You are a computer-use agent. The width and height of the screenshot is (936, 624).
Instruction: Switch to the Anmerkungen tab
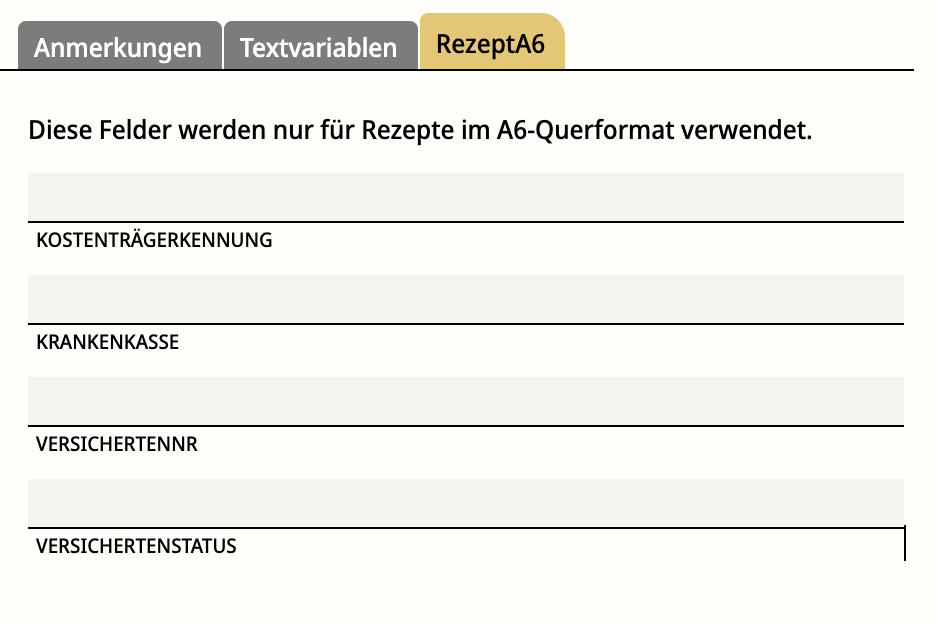click(118, 48)
